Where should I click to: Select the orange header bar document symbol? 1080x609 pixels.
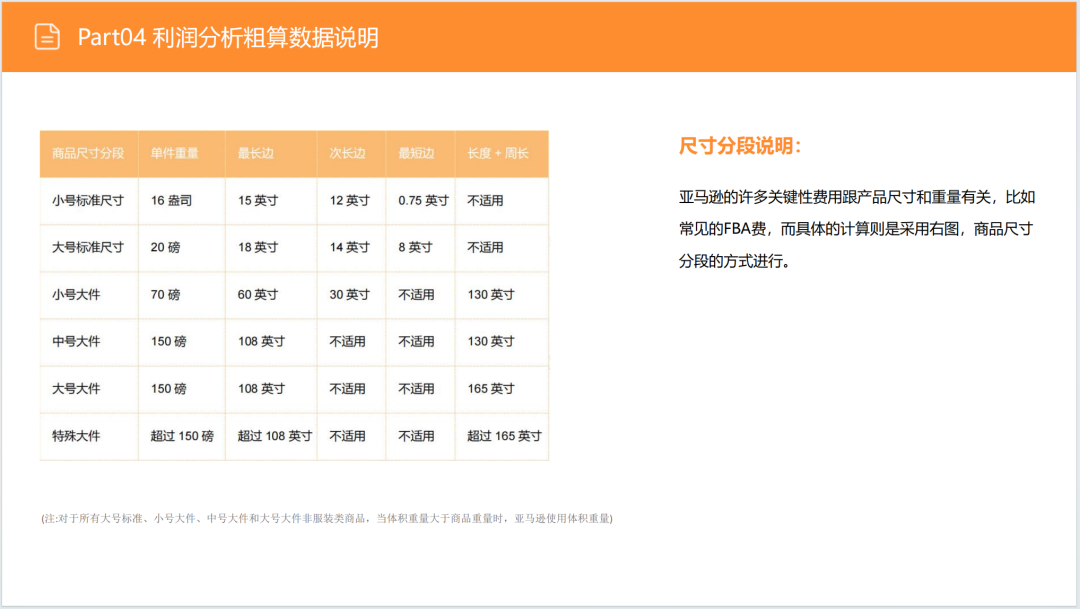click(x=45, y=33)
